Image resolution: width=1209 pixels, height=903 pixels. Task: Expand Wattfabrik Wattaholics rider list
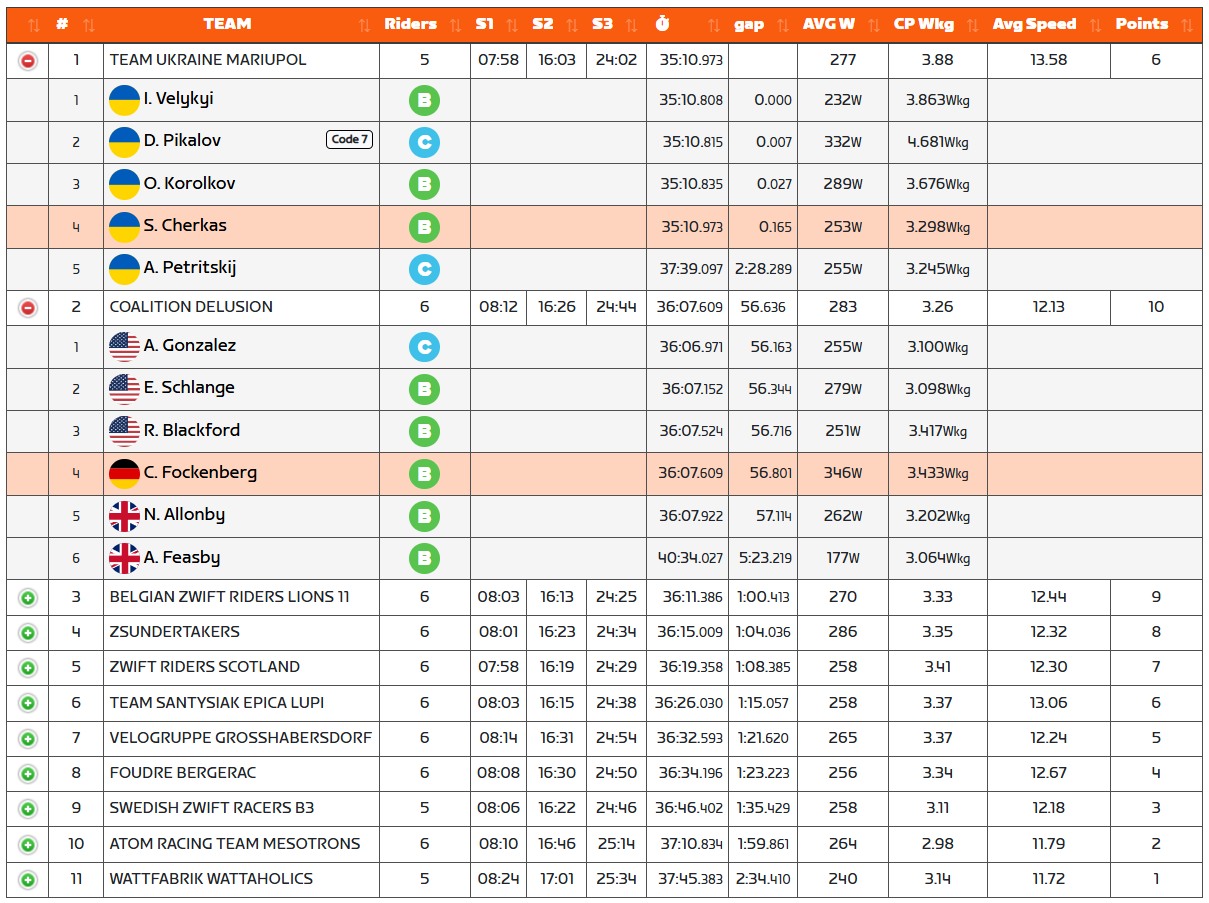click(x=28, y=880)
